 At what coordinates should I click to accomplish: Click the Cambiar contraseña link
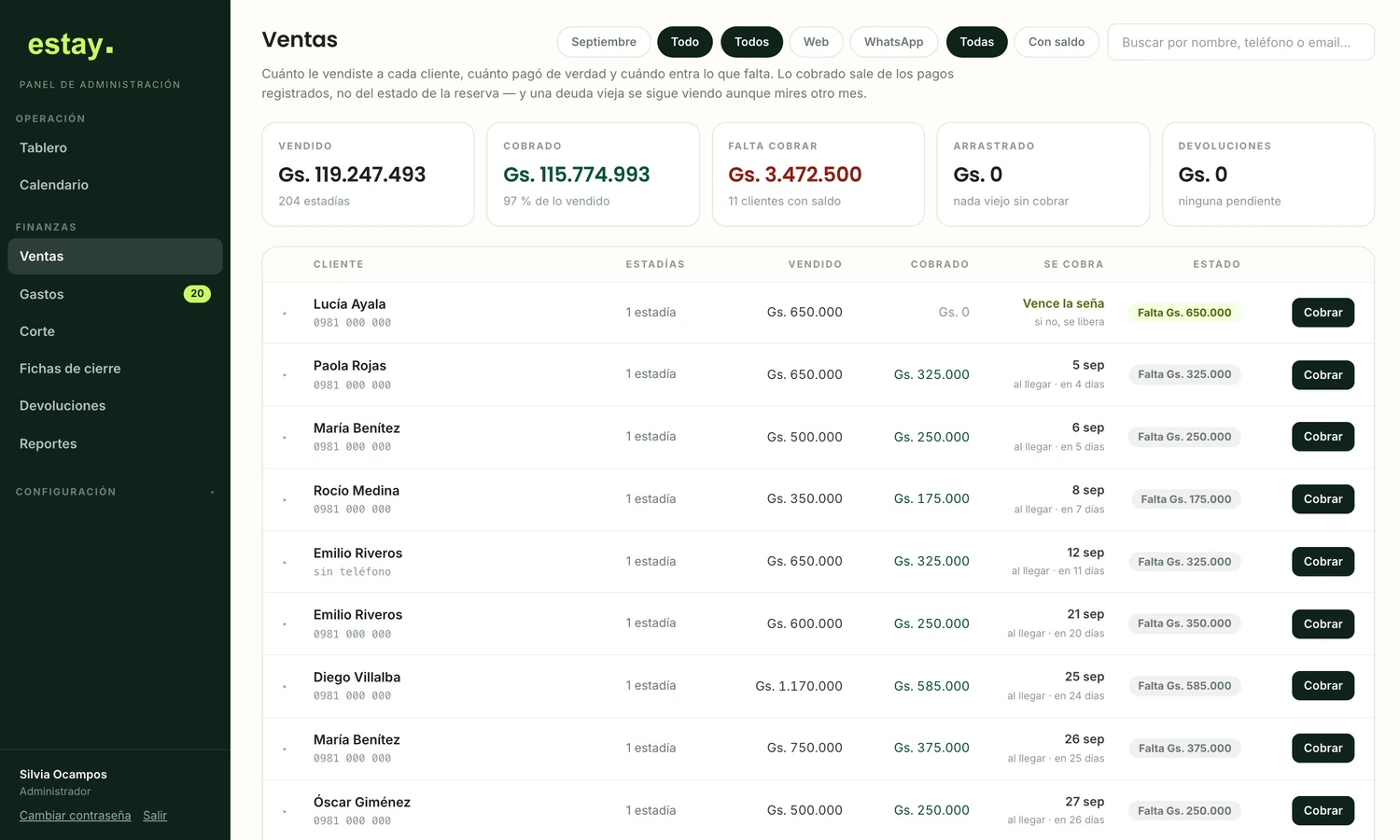click(76, 816)
